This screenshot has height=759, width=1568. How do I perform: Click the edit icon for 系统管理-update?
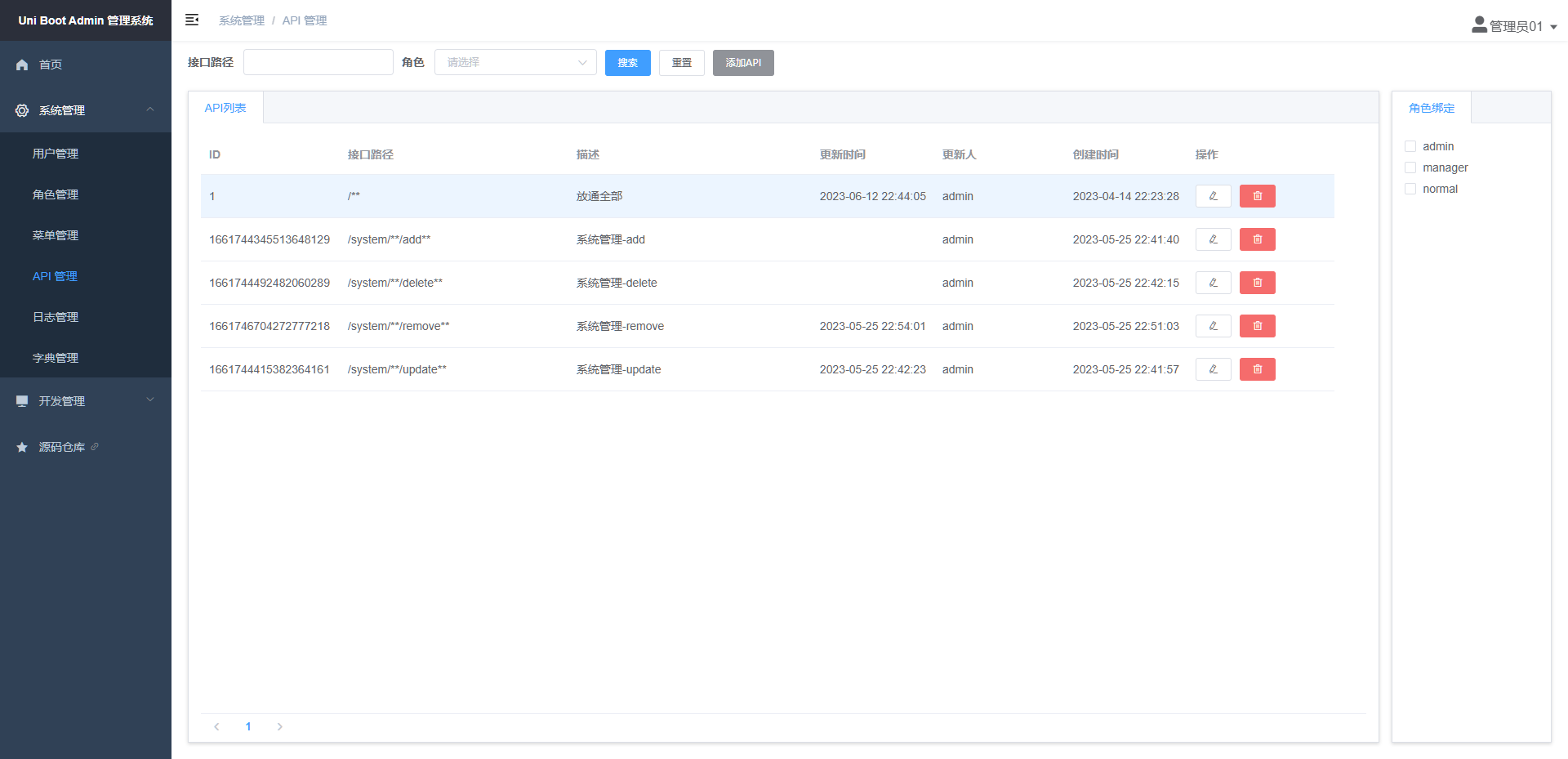point(1213,369)
